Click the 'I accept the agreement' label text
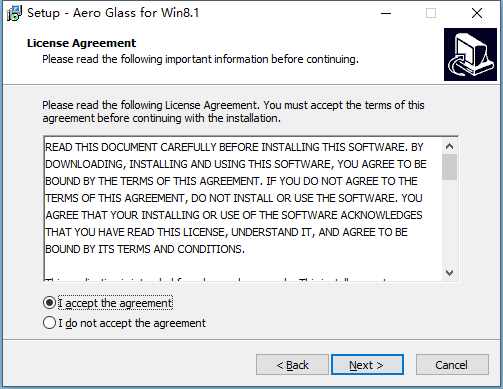 click(115, 303)
